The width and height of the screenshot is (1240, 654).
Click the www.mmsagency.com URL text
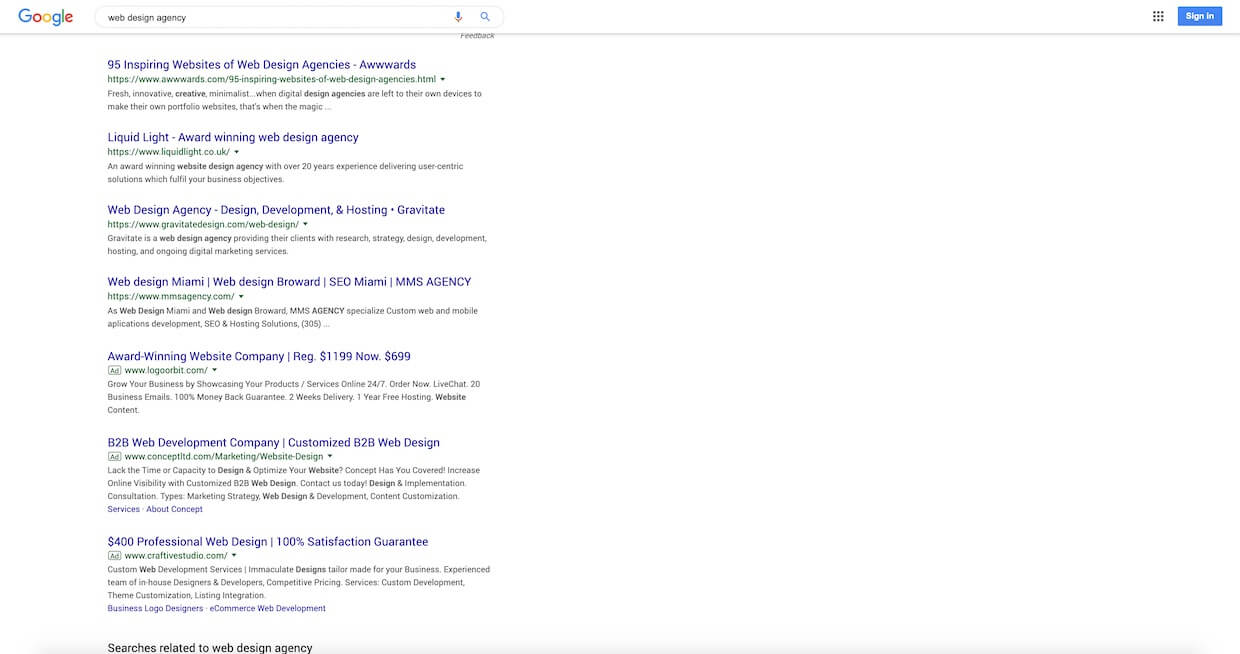point(171,296)
